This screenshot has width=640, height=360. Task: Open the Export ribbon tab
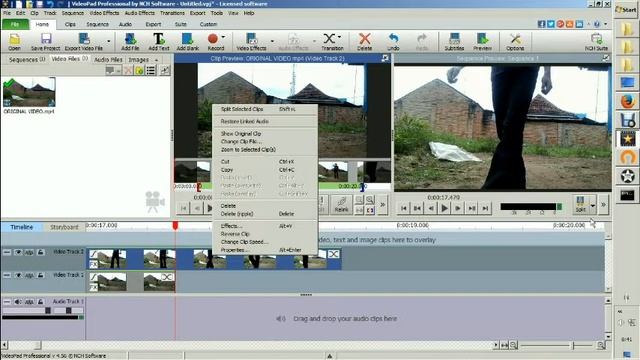point(153,24)
